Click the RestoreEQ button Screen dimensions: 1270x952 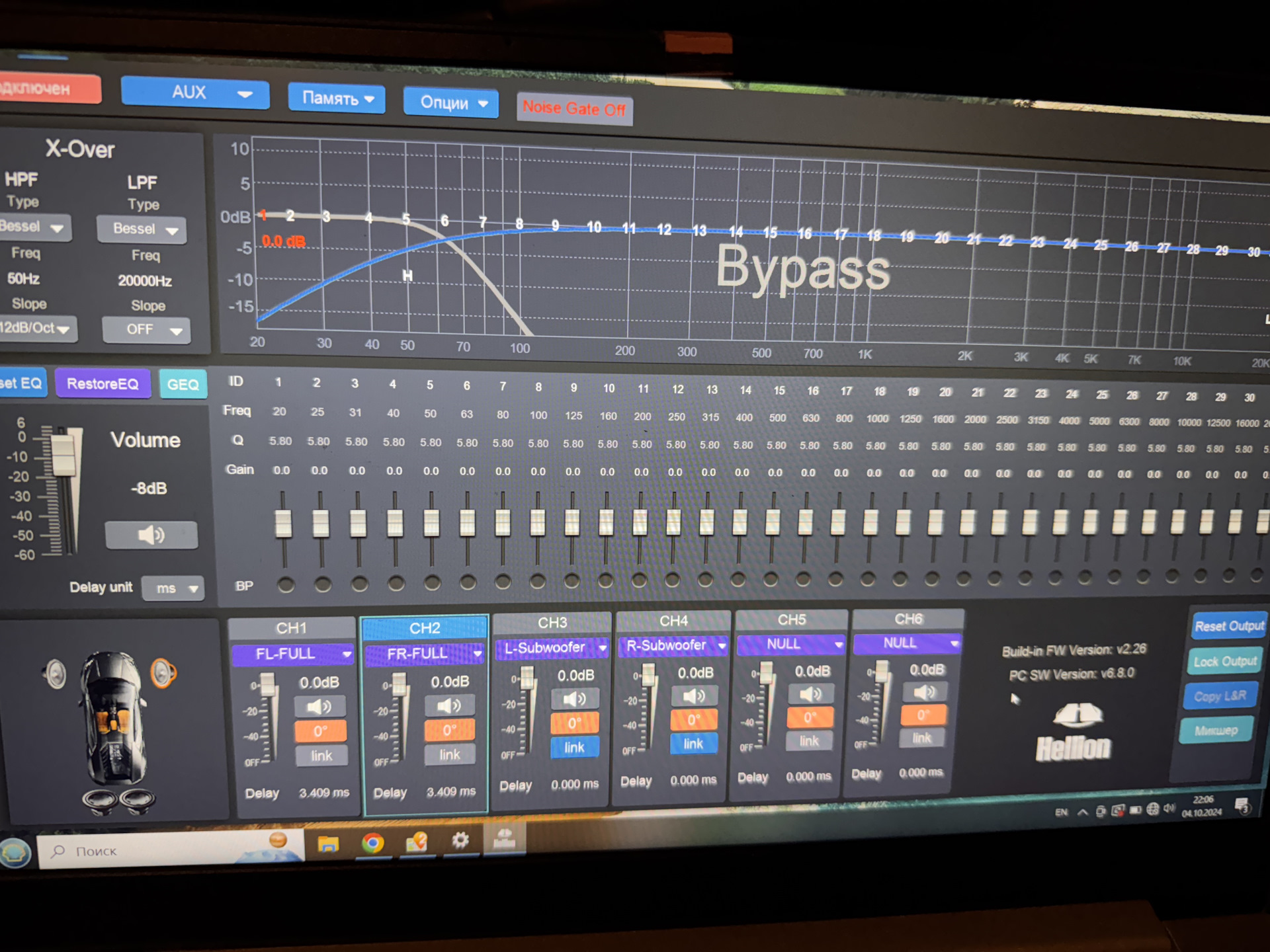[103, 383]
